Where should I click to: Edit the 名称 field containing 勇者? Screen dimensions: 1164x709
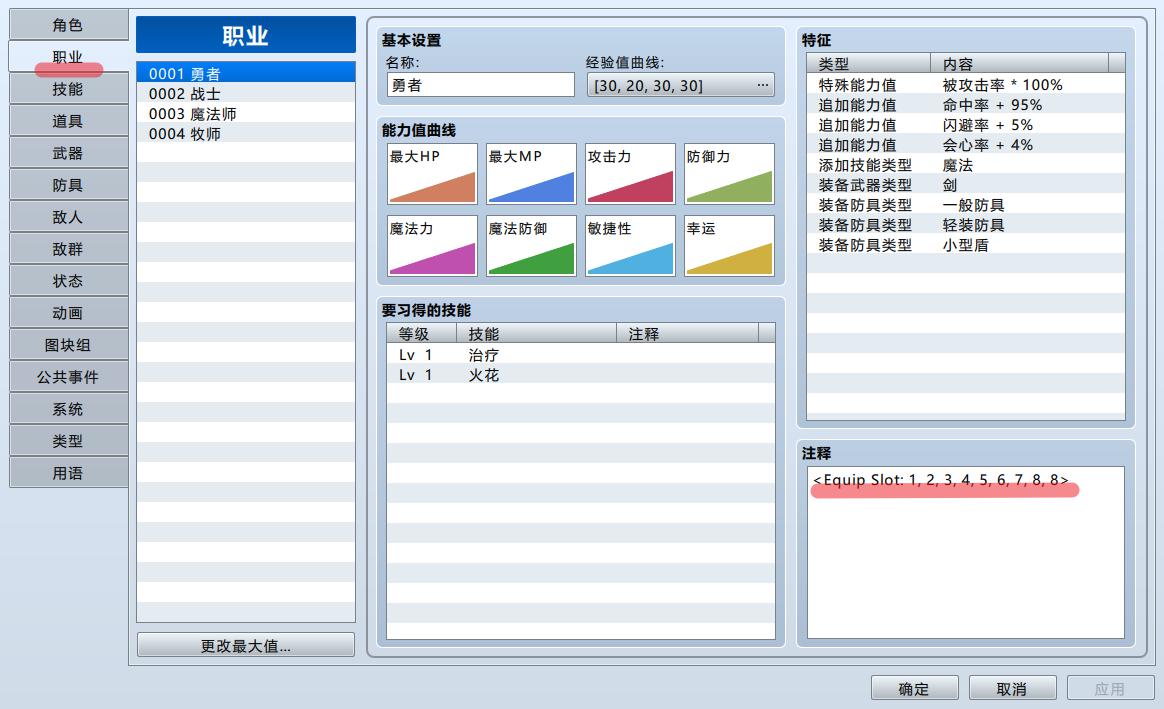(480, 85)
